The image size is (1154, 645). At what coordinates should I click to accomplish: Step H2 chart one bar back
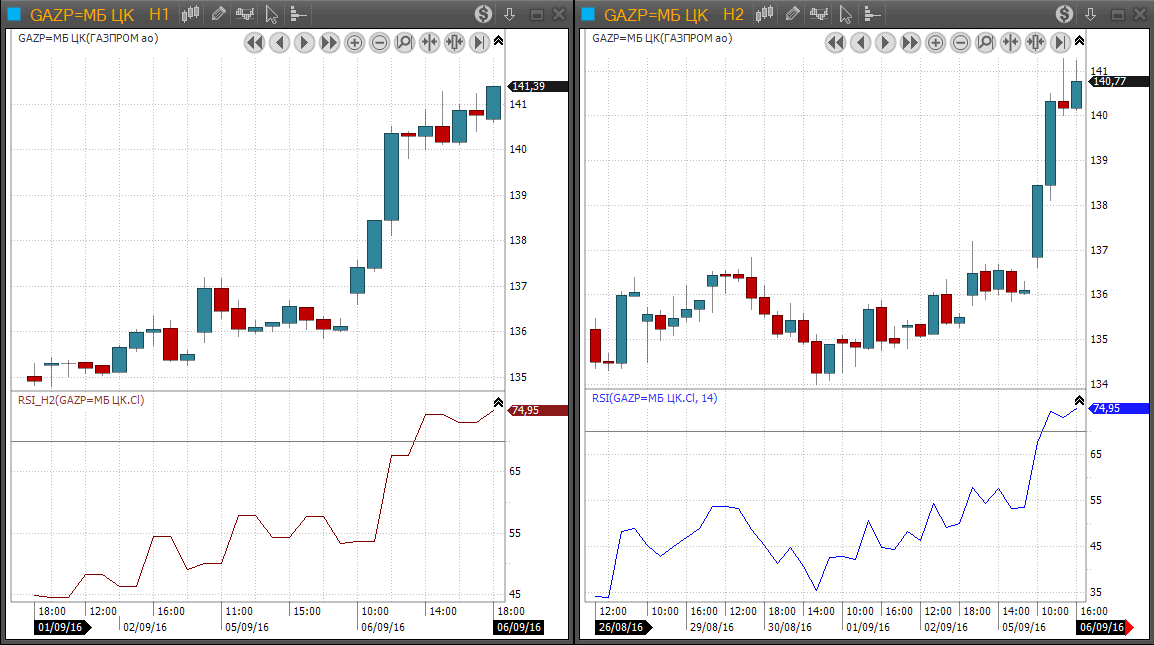860,42
